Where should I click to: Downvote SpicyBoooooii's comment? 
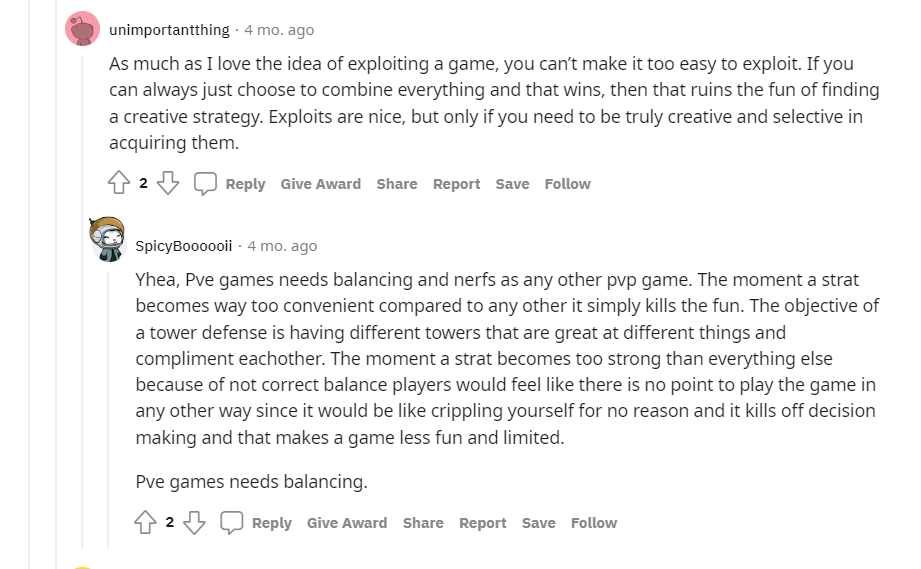coord(194,522)
